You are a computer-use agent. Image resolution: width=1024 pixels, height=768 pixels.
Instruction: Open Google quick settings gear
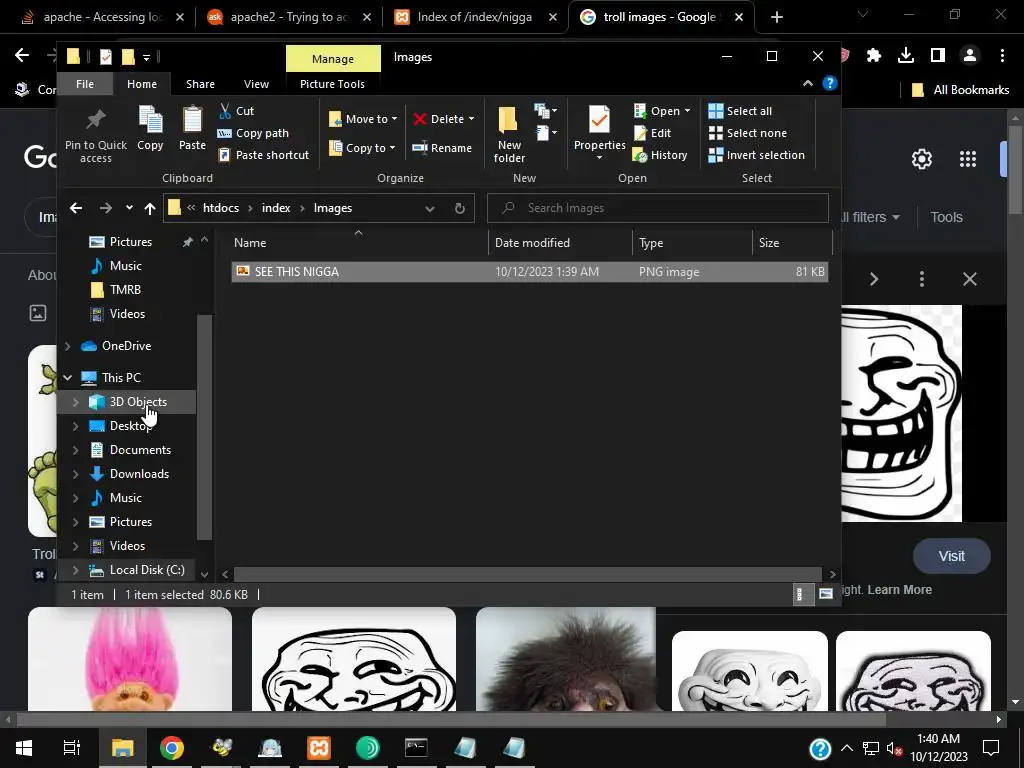[921, 159]
